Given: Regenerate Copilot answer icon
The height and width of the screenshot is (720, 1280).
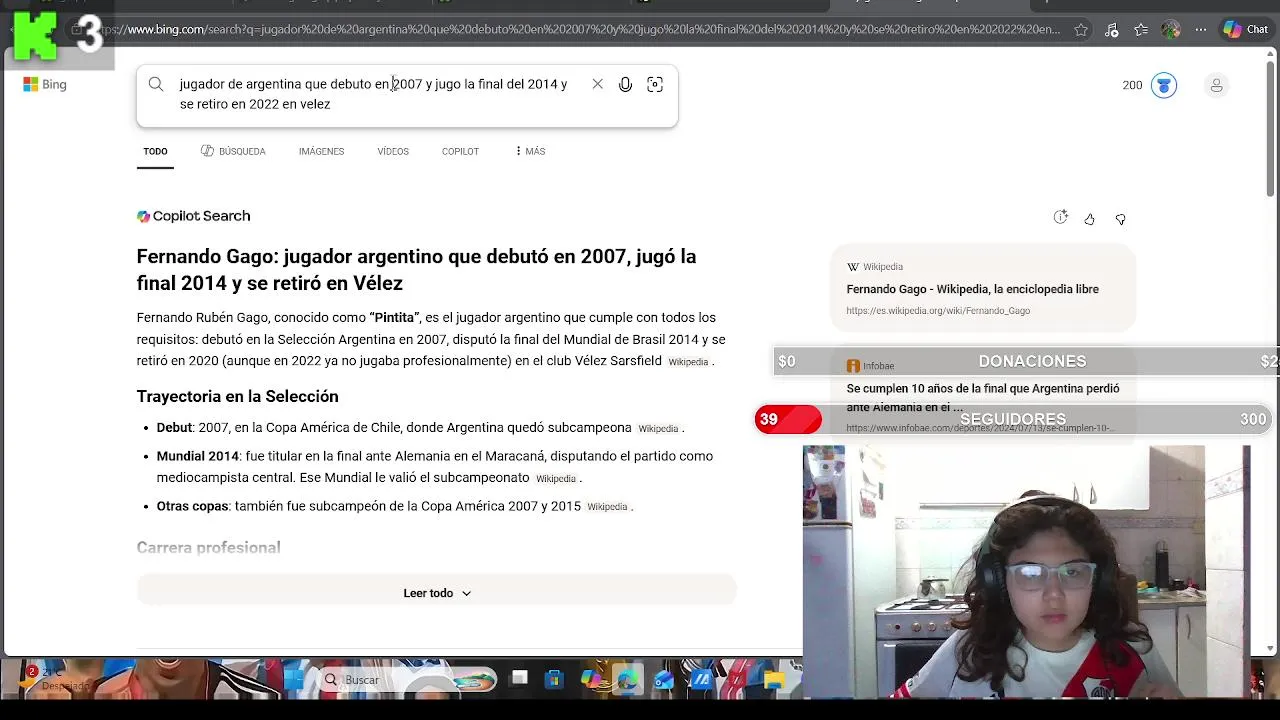Looking at the screenshot, I should [x=1061, y=218].
